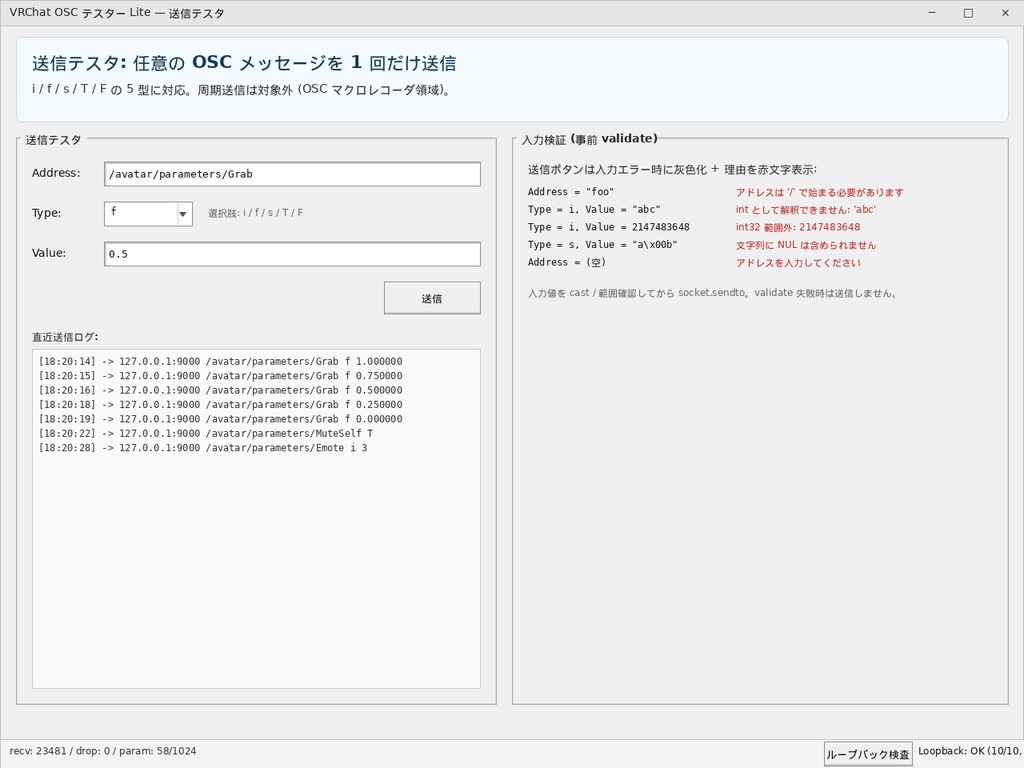Click validation row Address = "foo"
This screenshot has height=768, width=1024.
pos(572,190)
